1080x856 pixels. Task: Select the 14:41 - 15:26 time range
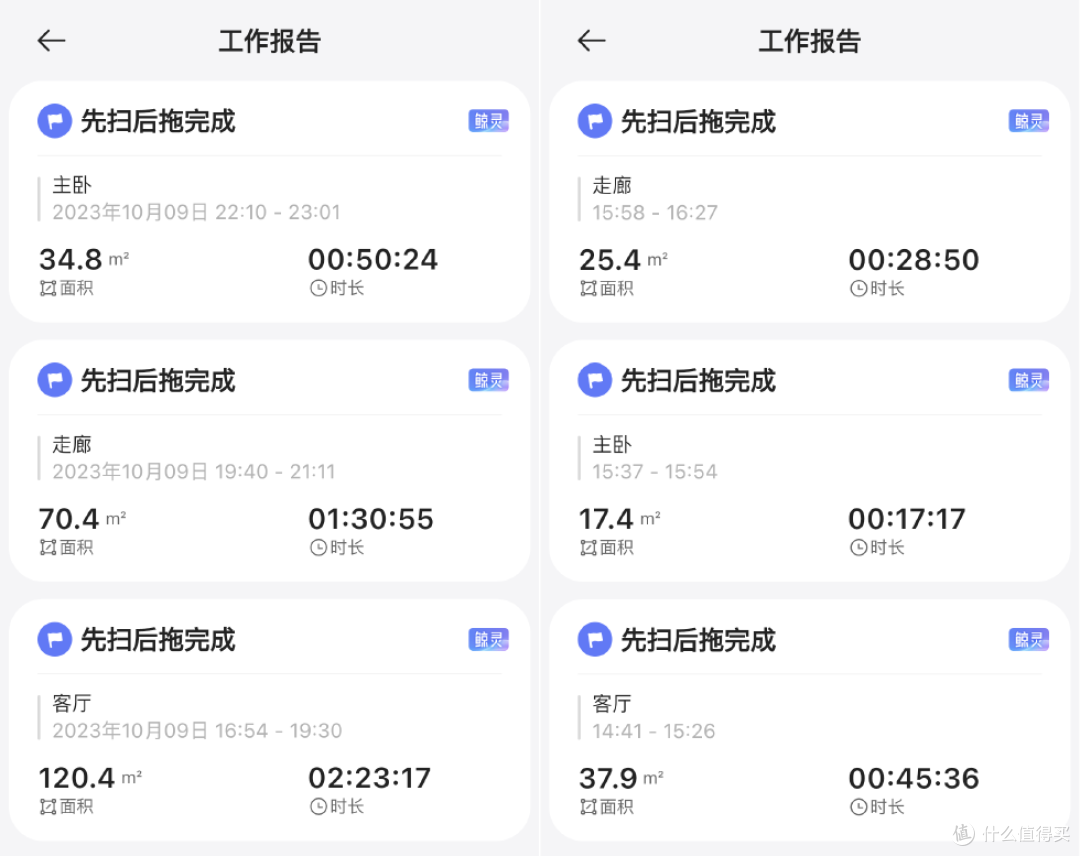pos(654,731)
